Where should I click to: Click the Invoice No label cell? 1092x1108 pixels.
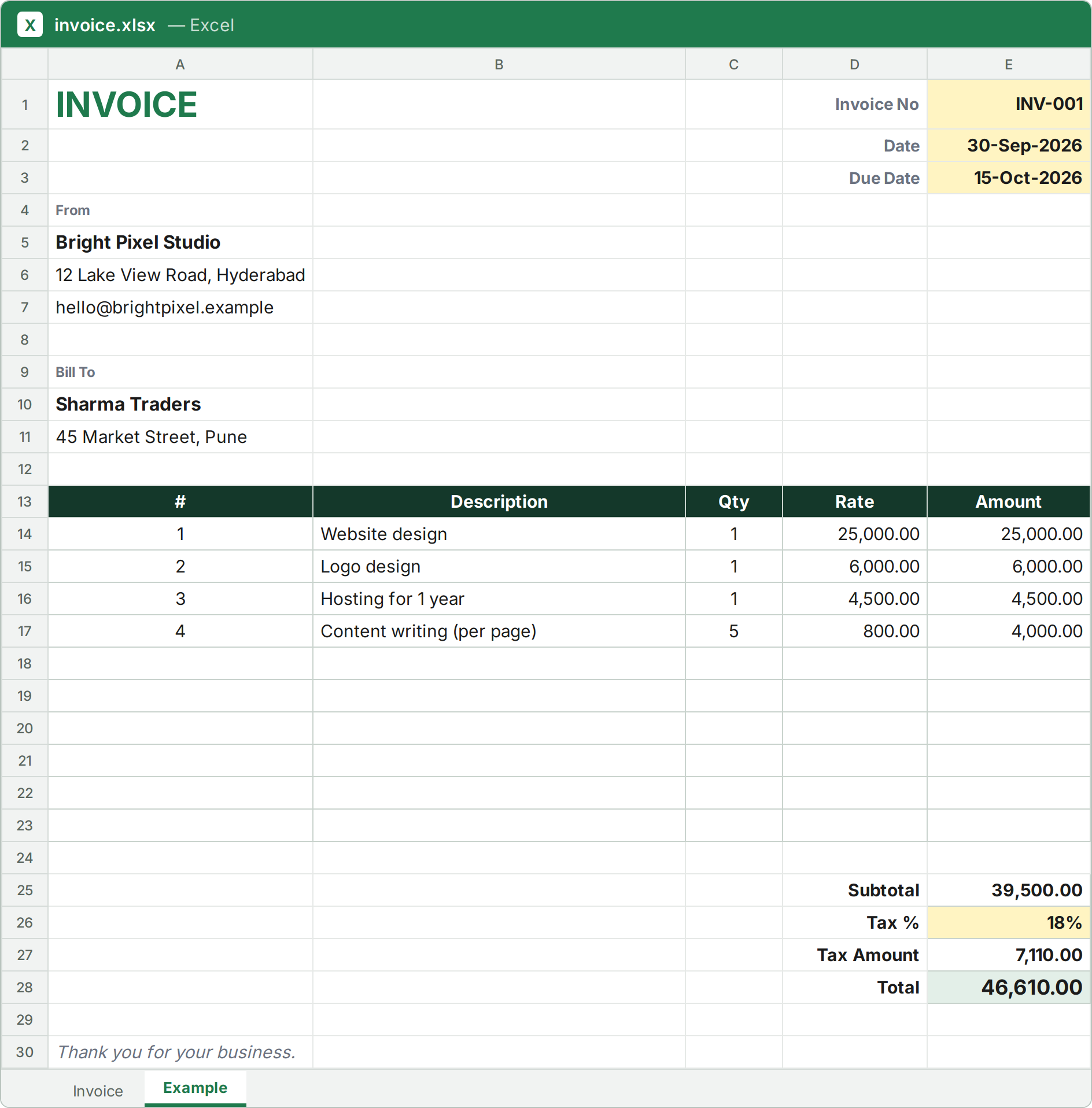[855, 105]
